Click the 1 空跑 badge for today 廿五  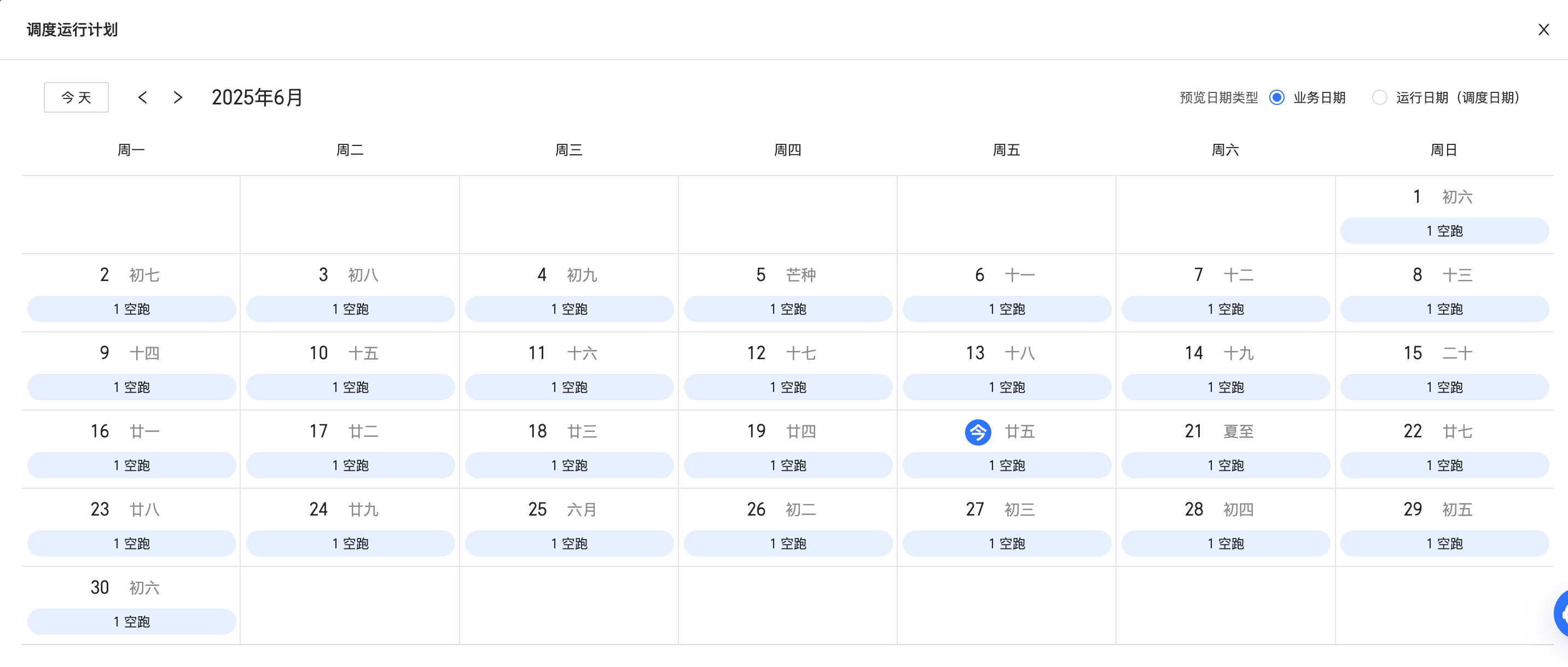pyautogui.click(x=1007, y=465)
